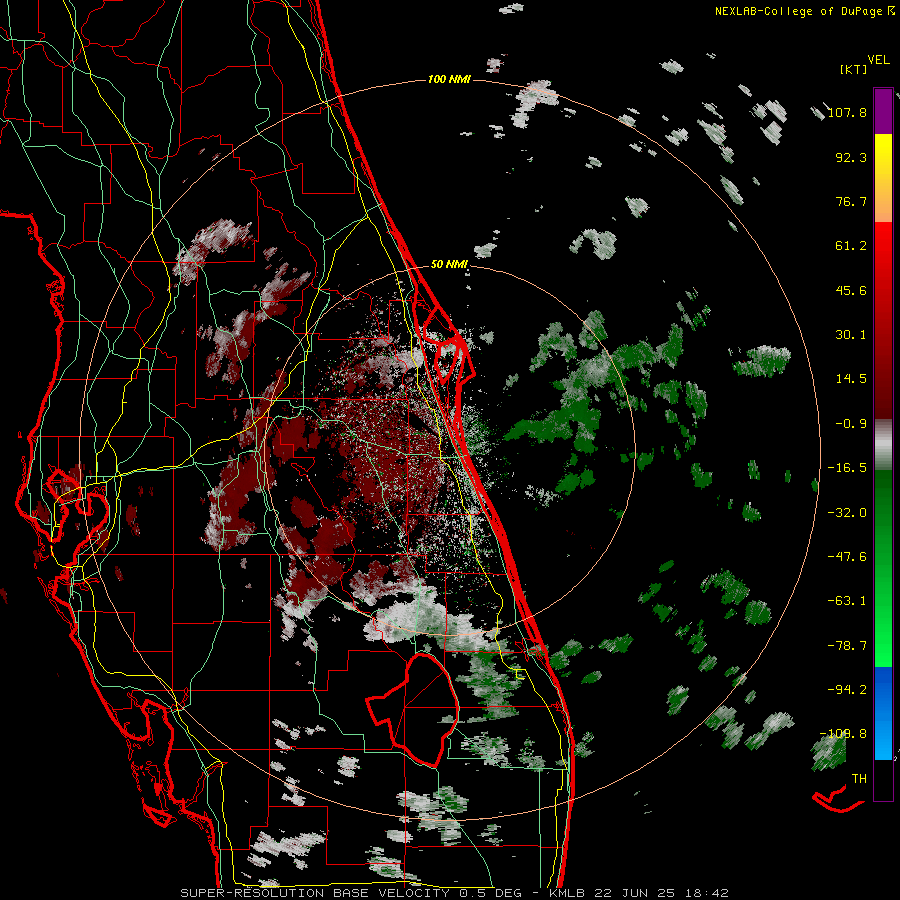Click the VEL legend title
Image resolution: width=900 pixels, height=900 pixels.
pos(878,59)
